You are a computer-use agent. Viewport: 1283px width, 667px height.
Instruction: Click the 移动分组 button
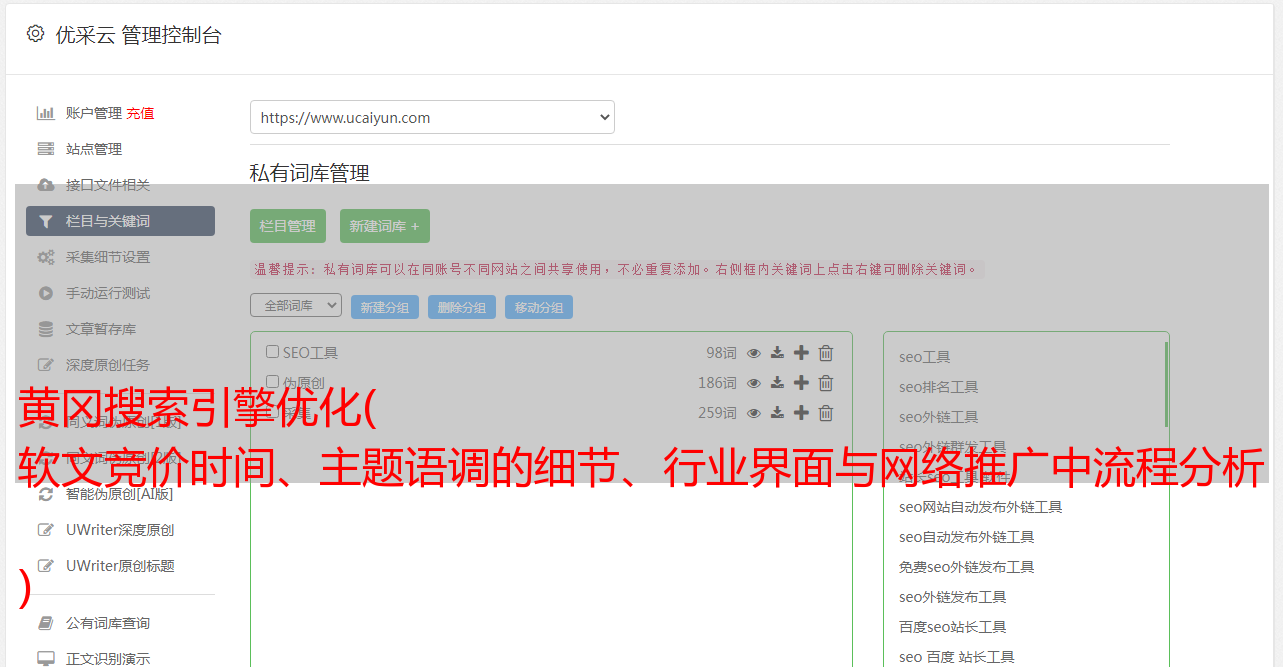539,307
